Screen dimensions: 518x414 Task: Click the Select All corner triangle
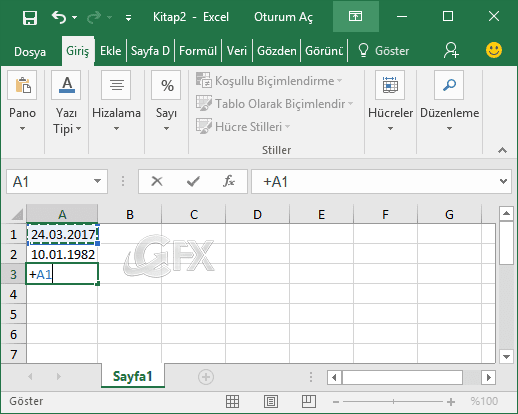(17, 214)
